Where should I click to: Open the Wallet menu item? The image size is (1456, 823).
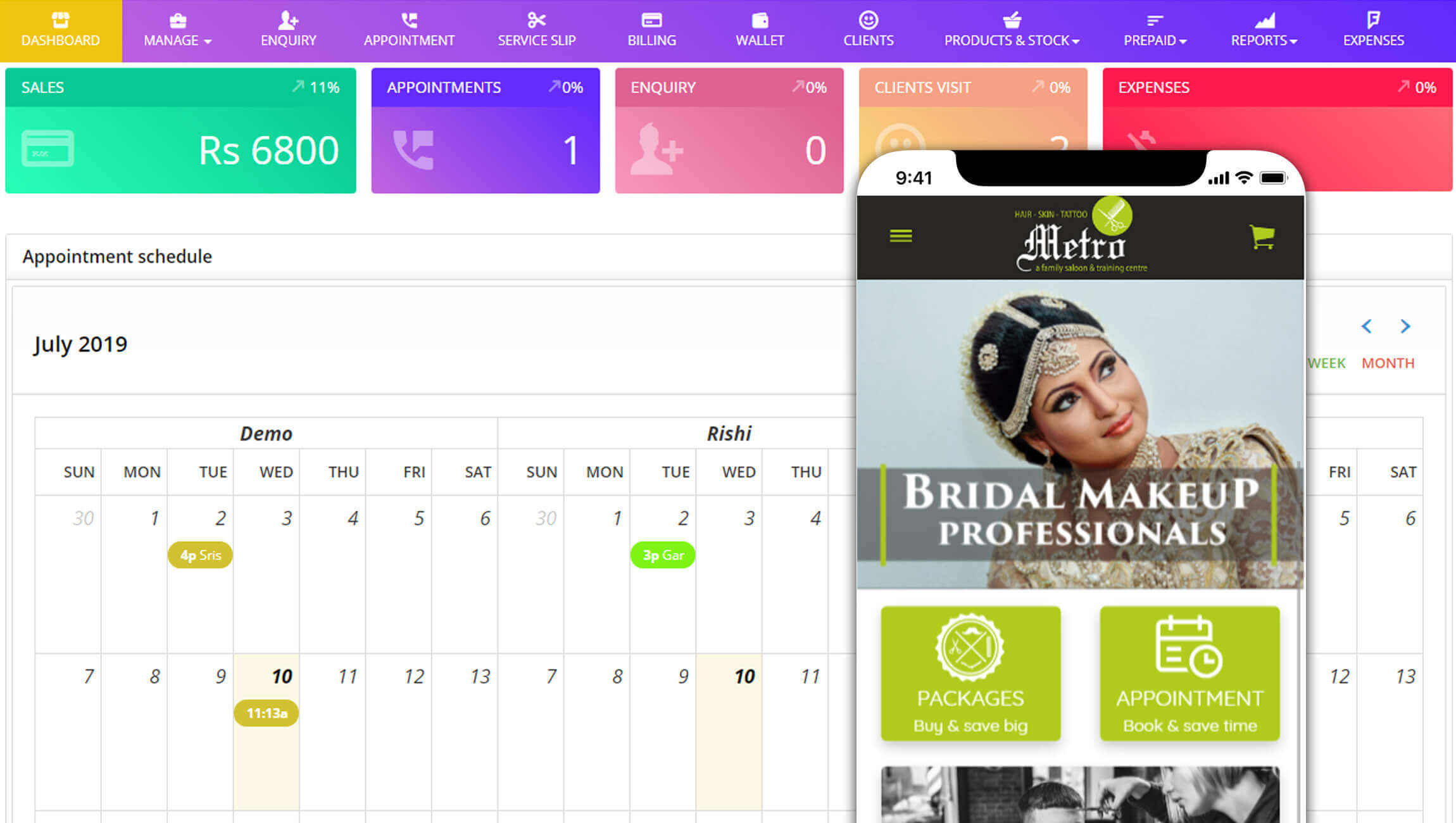pos(760,30)
